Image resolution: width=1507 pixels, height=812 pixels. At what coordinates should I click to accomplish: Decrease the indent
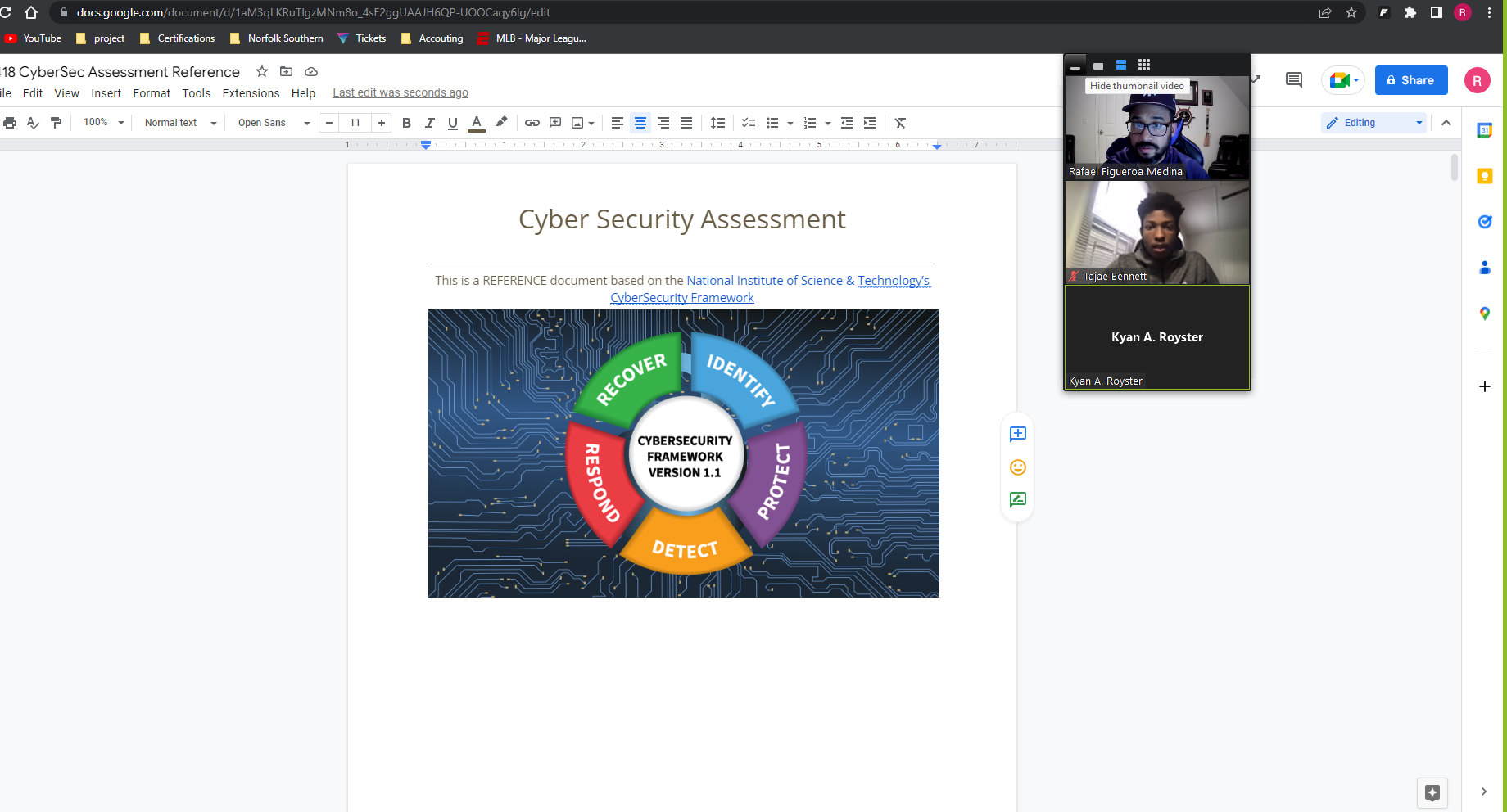847,123
